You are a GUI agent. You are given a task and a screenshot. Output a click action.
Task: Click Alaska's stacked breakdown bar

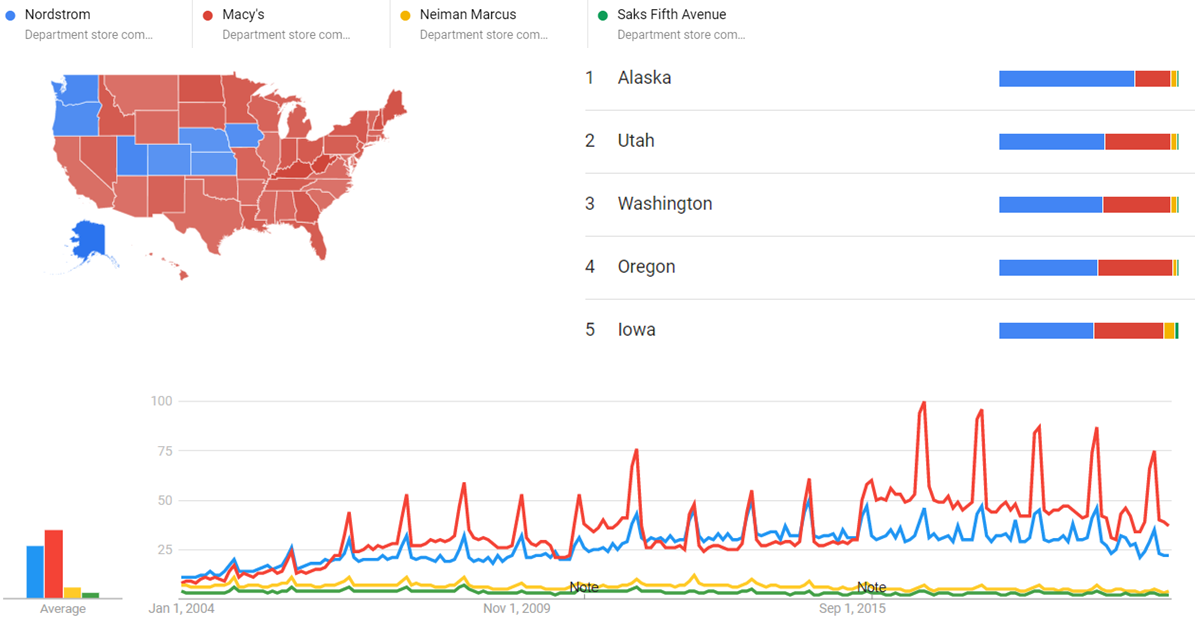[x=1088, y=79]
